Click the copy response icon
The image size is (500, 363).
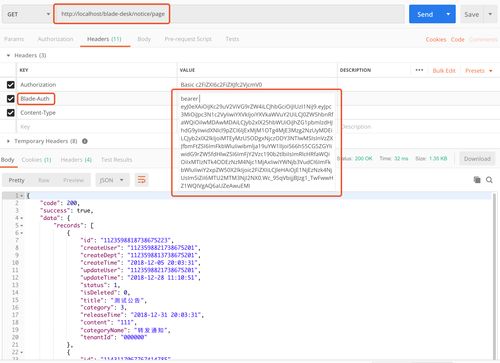pos(477,180)
